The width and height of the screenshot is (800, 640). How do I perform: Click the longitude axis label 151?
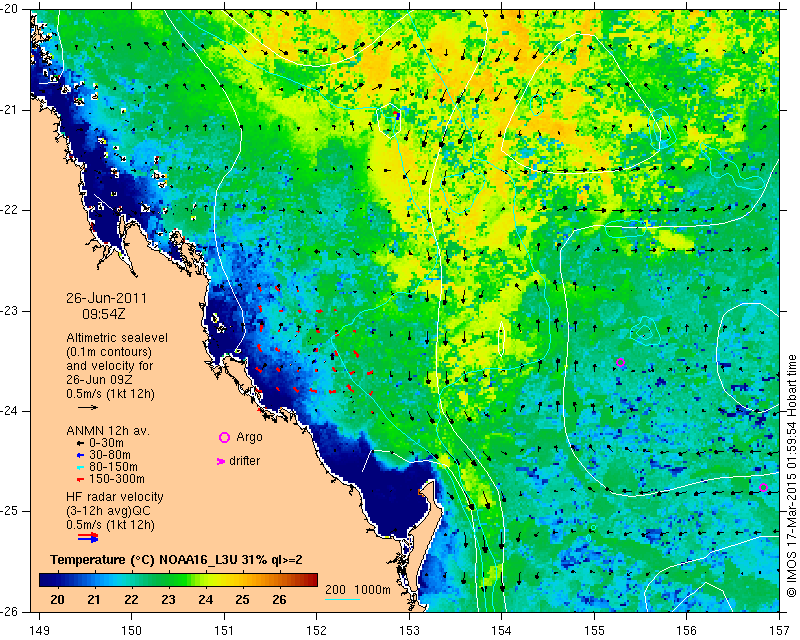coord(224,631)
